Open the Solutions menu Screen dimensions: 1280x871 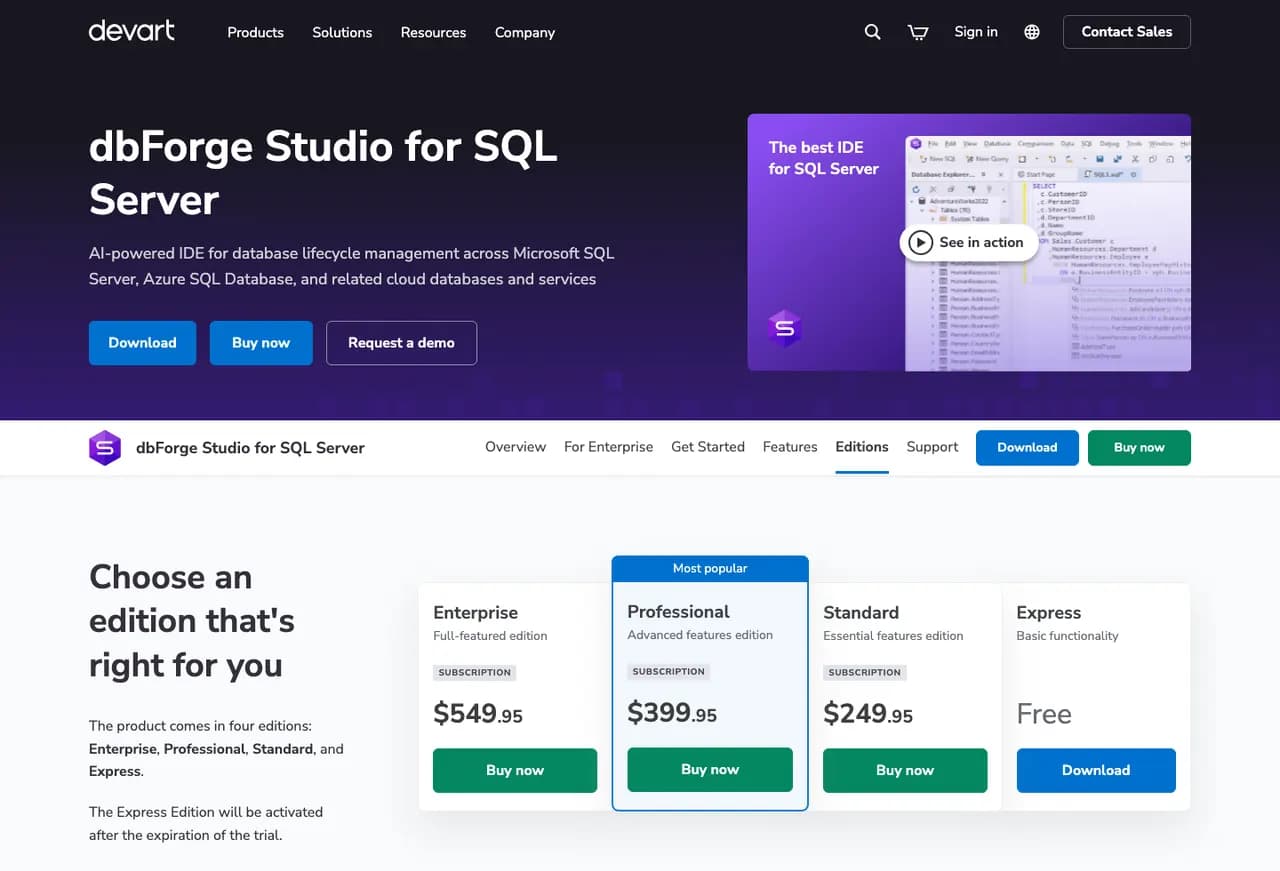click(x=342, y=32)
